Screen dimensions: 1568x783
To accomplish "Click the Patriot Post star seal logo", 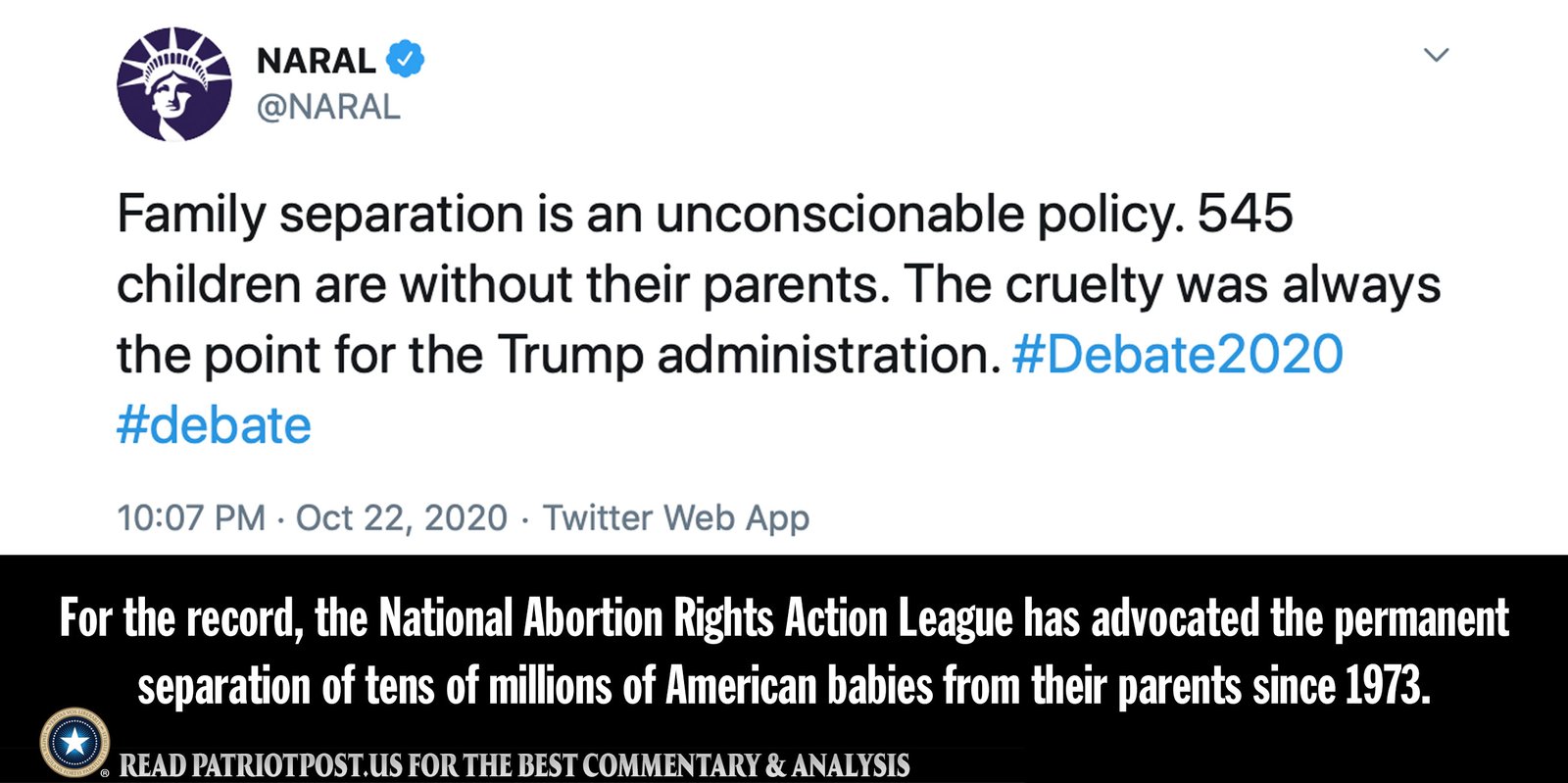I will point(75,742).
